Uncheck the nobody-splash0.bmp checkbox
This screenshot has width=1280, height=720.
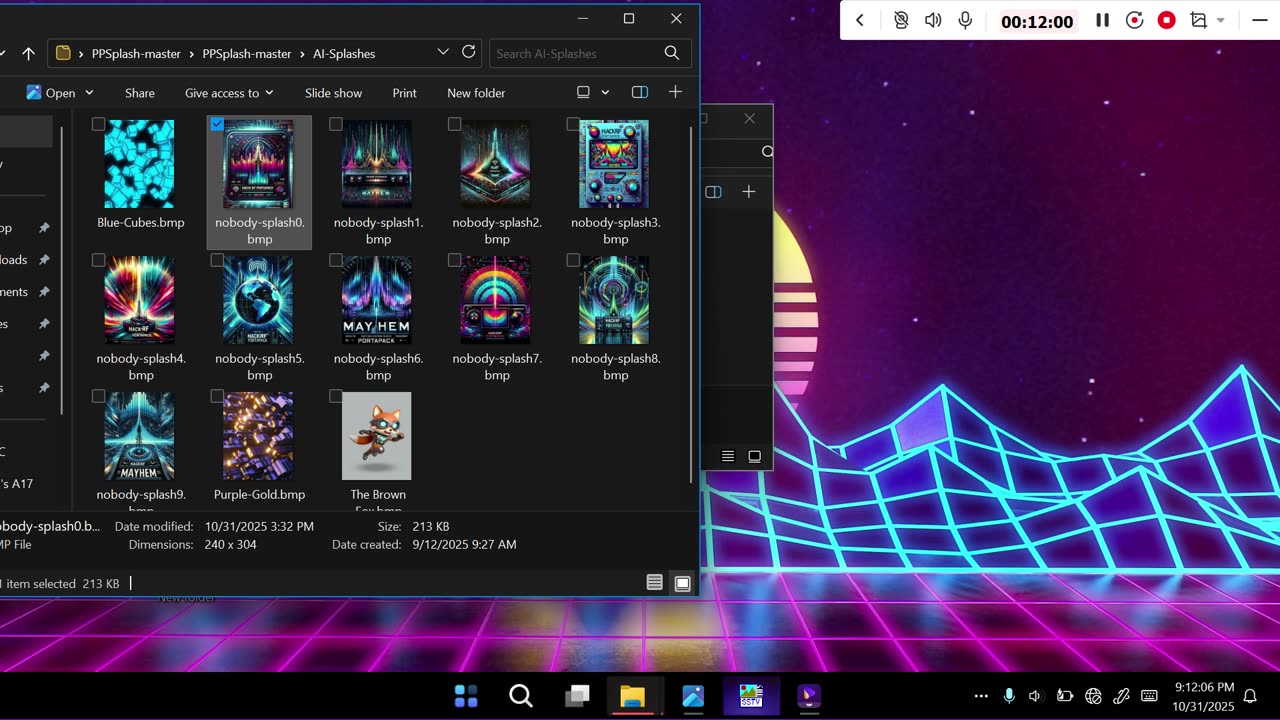click(x=217, y=124)
